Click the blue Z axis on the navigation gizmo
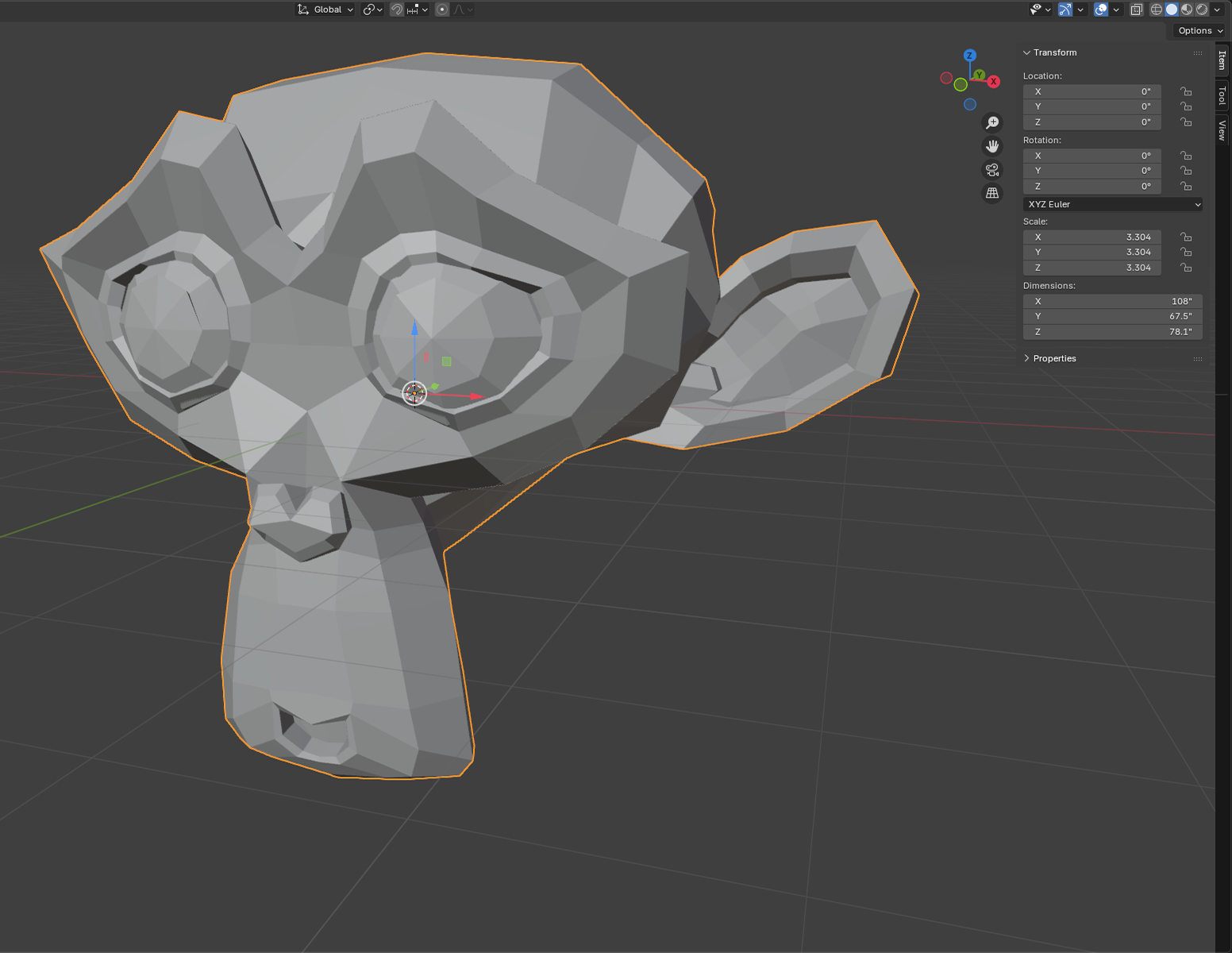1232x953 pixels. pyautogui.click(x=969, y=56)
